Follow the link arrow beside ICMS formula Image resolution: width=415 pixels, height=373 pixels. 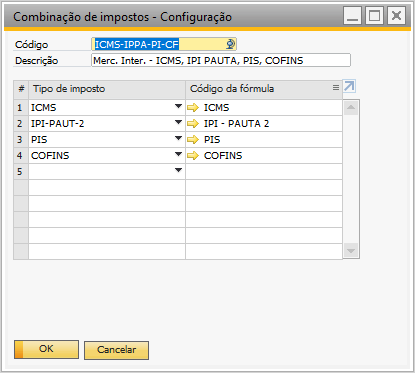(x=193, y=108)
